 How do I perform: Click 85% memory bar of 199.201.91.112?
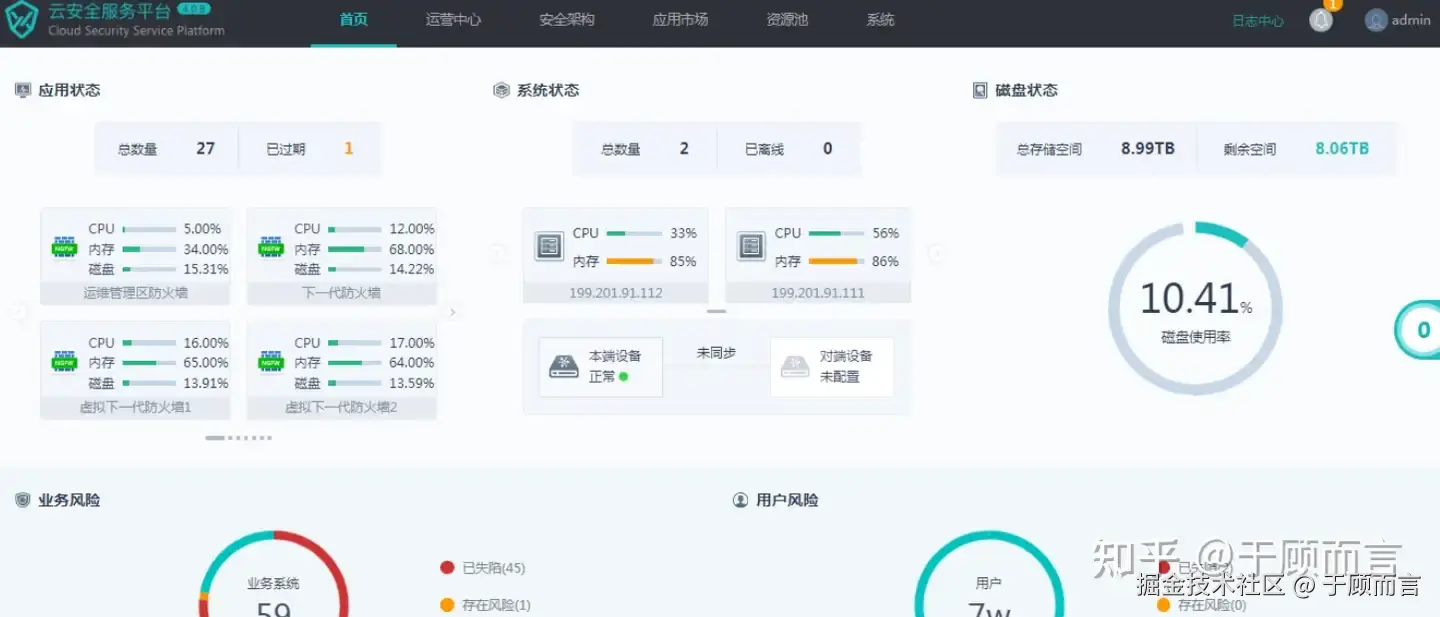(635, 262)
